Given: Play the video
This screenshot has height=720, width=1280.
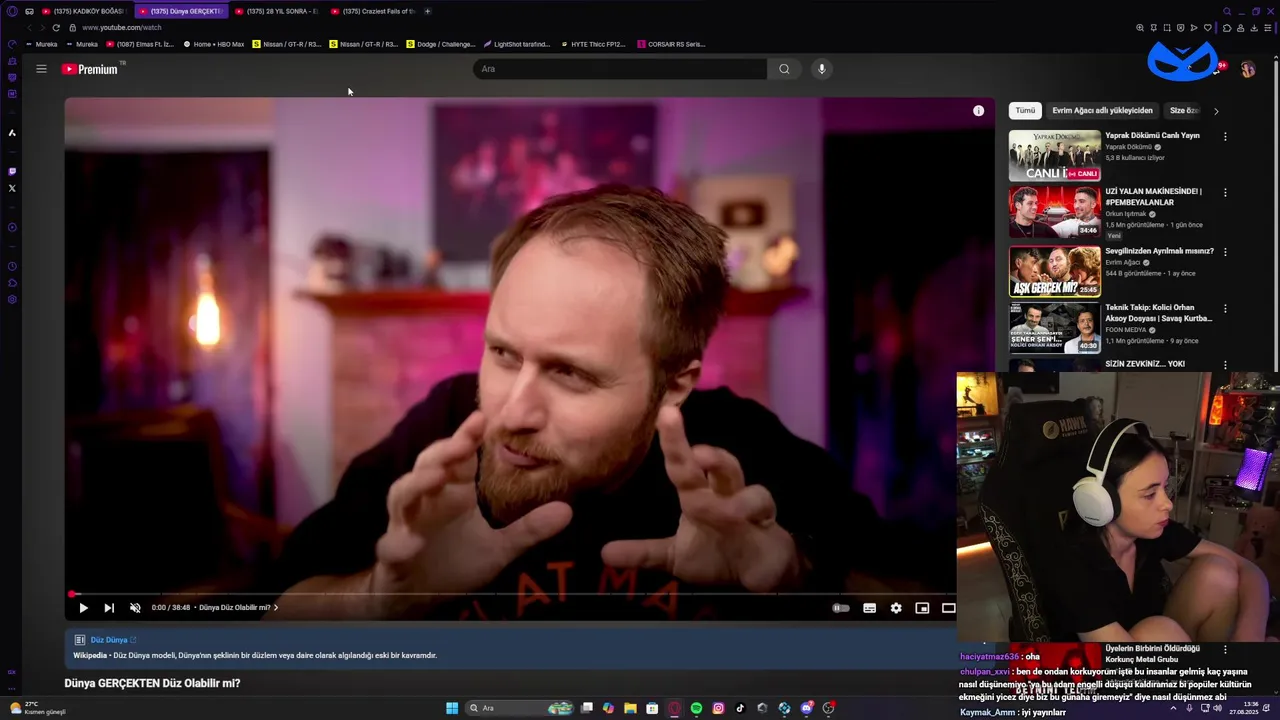Looking at the screenshot, I should click(83, 608).
